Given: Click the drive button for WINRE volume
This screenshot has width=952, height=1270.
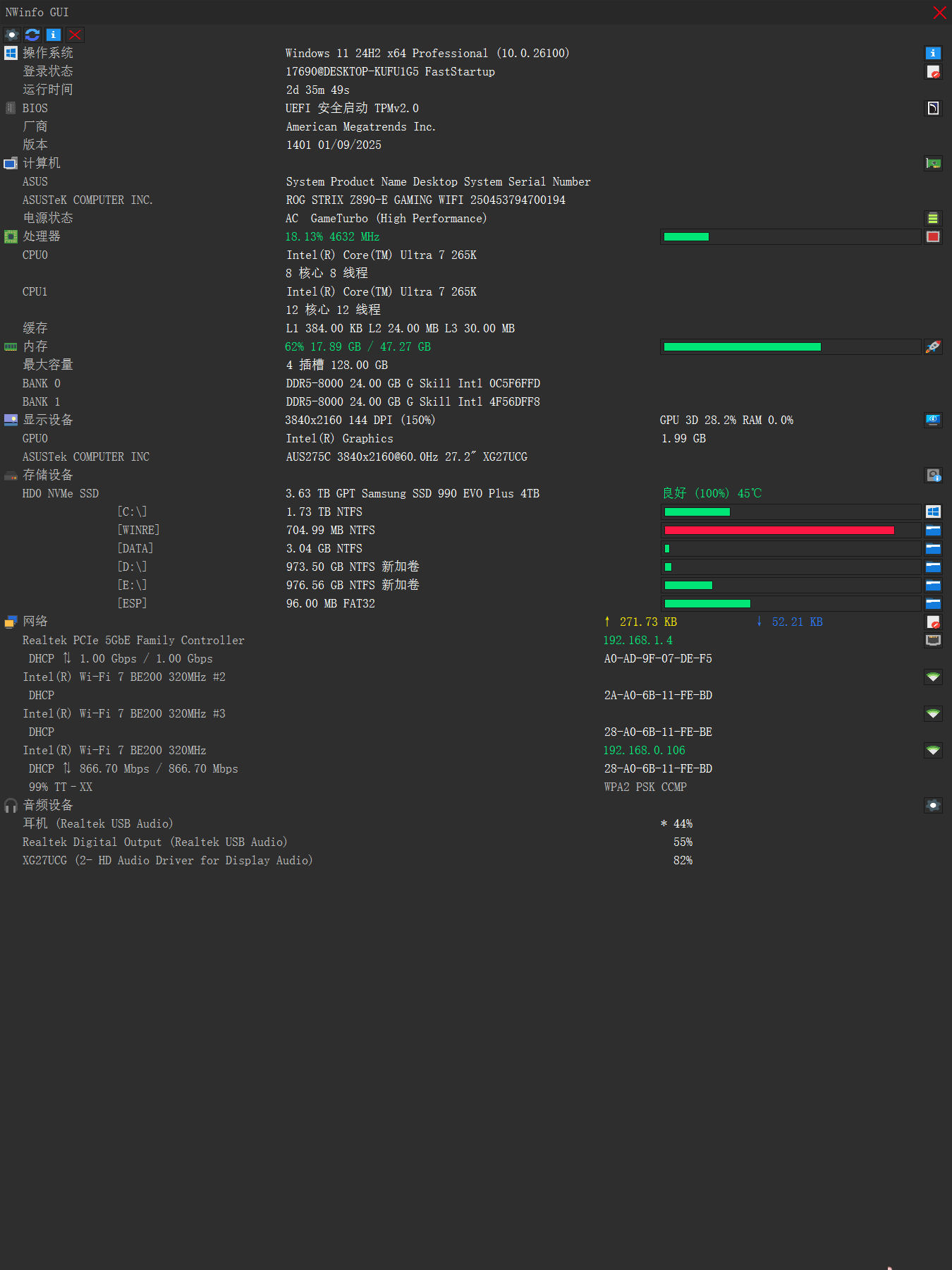Looking at the screenshot, I should click(933, 530).
